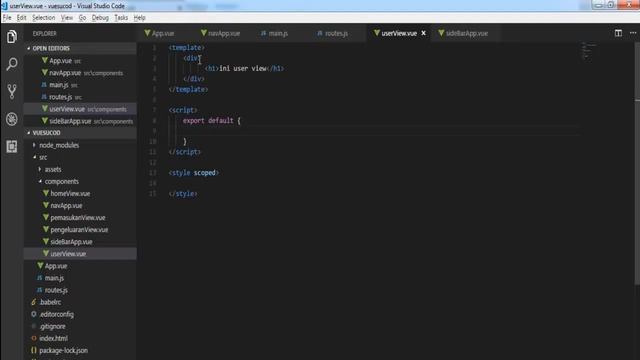640x360 pixels.
Task: Open the Explorer view in activity bar
Action: [x=12, y=37]
